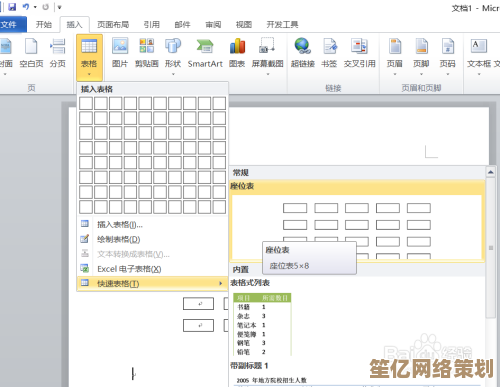Choose 绘制表格(D) menu entry
Image resolution: width=500 pixels, height=387 pixels.
[152, 239]
